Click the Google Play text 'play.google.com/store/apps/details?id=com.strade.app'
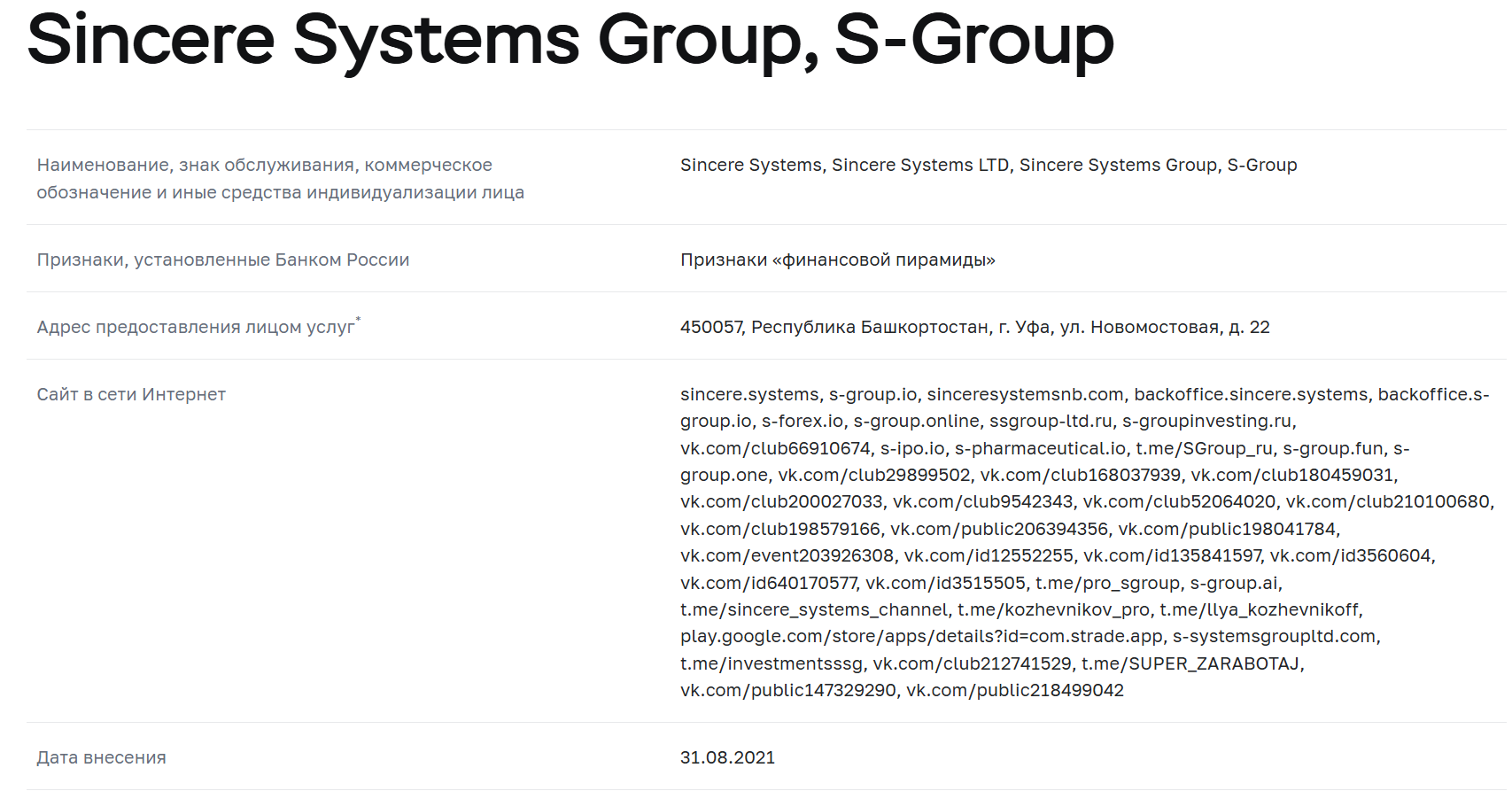Screen dimensions: 1512x791 [921, 636]
